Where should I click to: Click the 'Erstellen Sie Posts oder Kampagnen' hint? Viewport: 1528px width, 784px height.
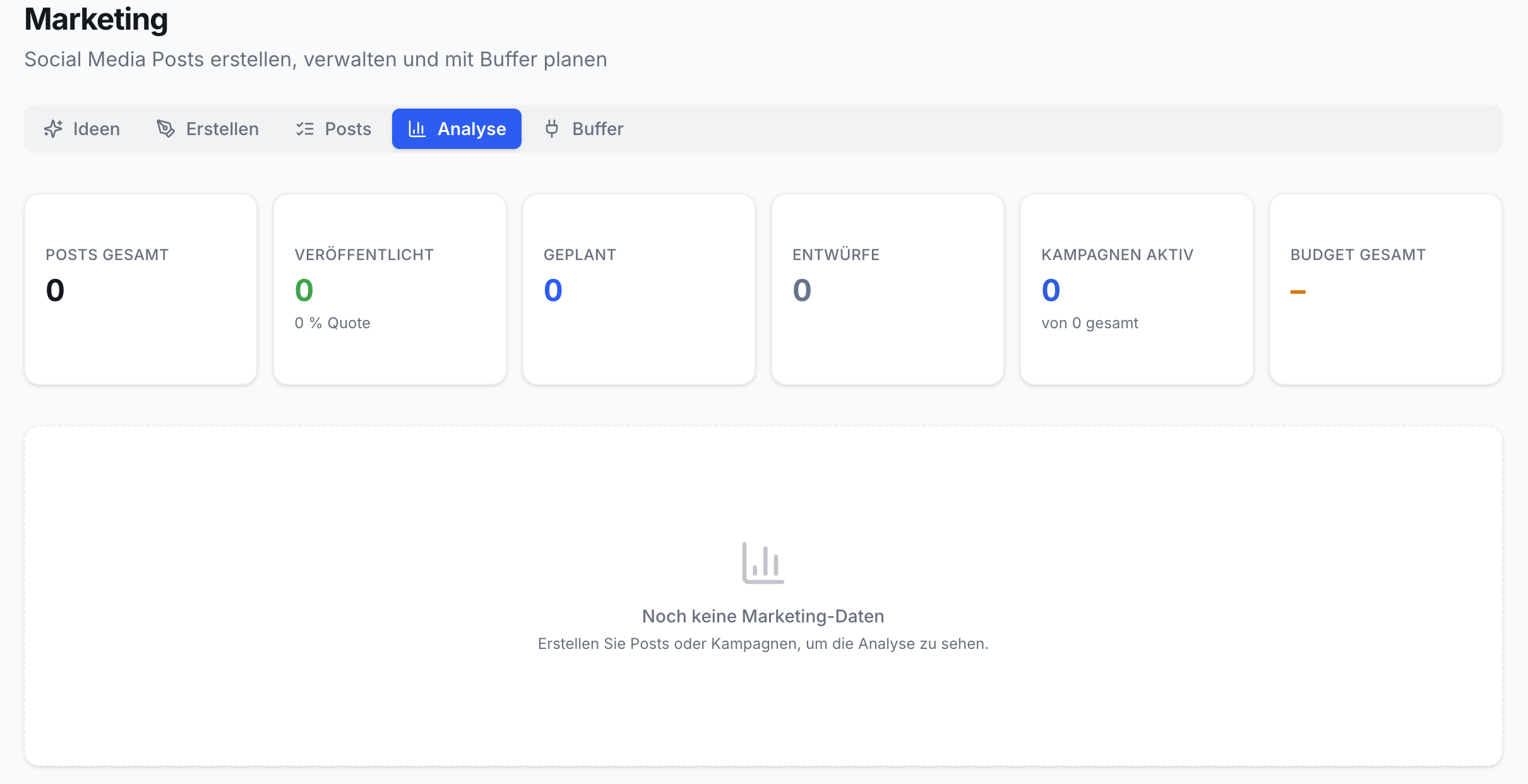pyautogui.click(x=763, y=644)
